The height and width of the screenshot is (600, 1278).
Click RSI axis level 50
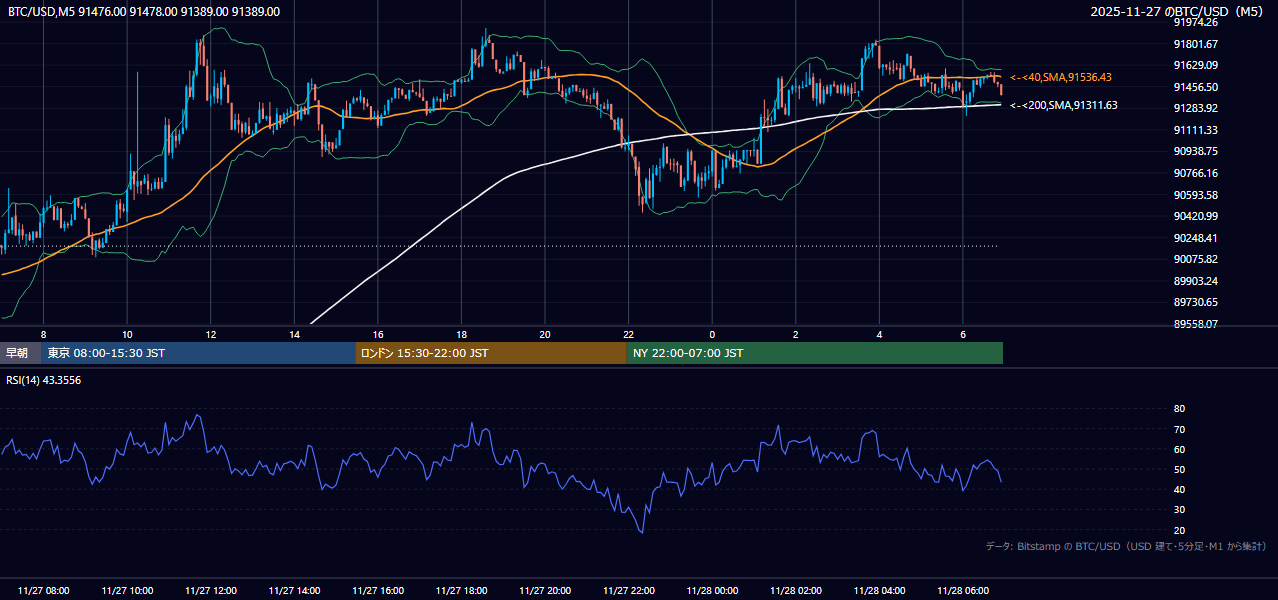(x=1179, y=469)
